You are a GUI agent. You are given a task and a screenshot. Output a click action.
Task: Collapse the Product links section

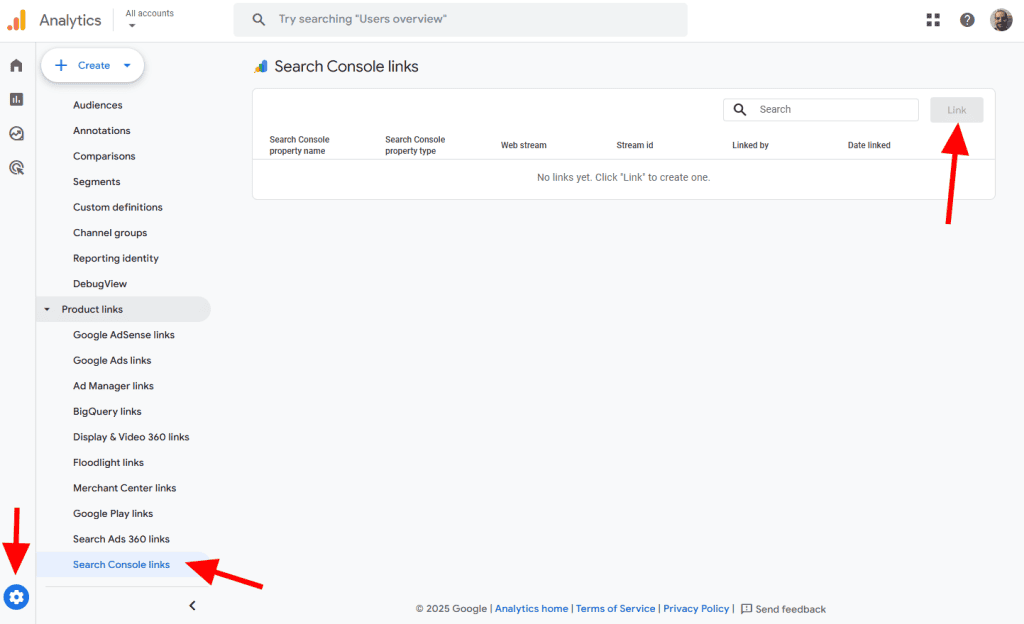pos(47,310)
